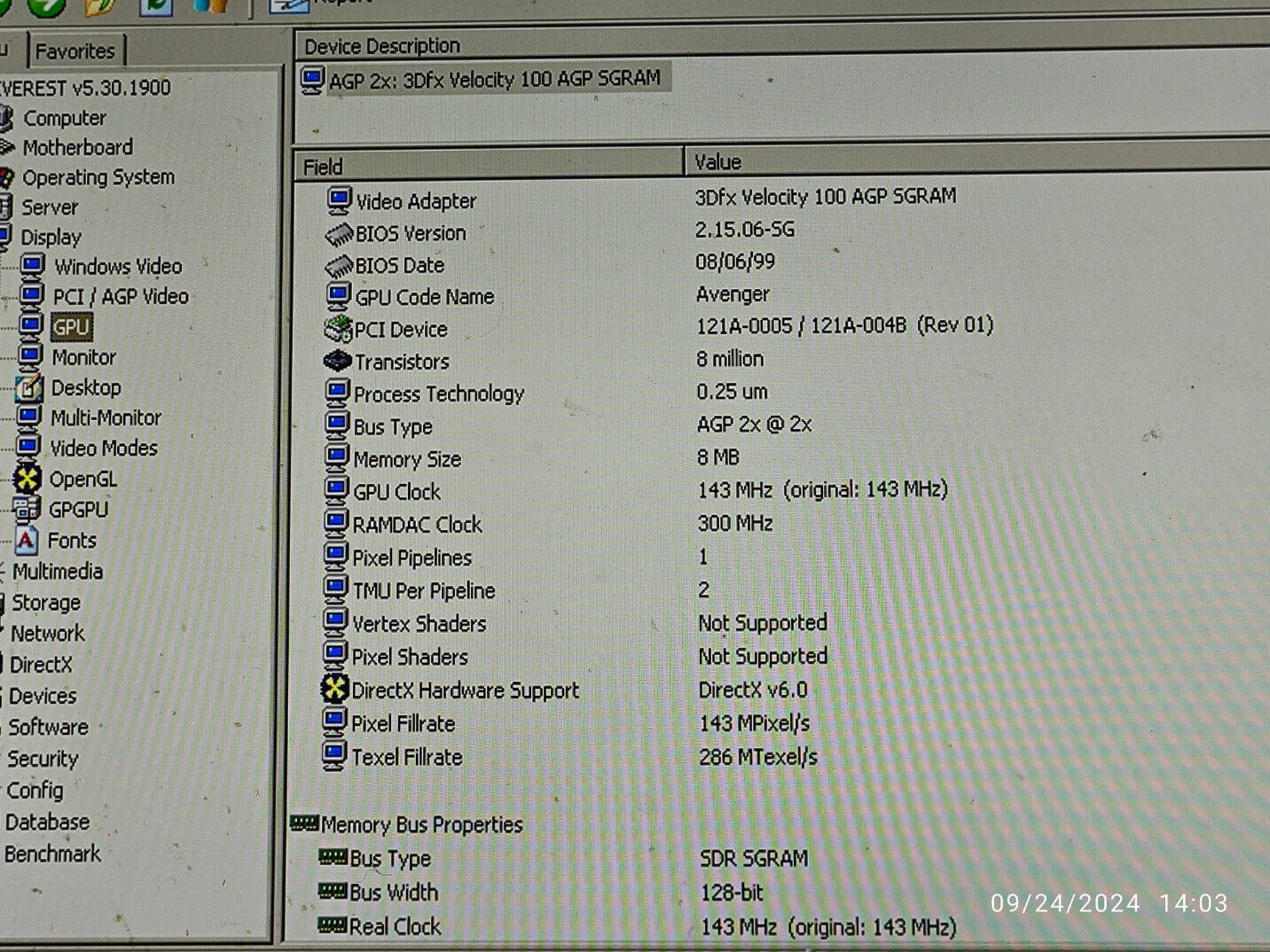This screenshot has width=1270, height=952.
Task: Click the Fonts letter A icon
Action: click(27, 540)
